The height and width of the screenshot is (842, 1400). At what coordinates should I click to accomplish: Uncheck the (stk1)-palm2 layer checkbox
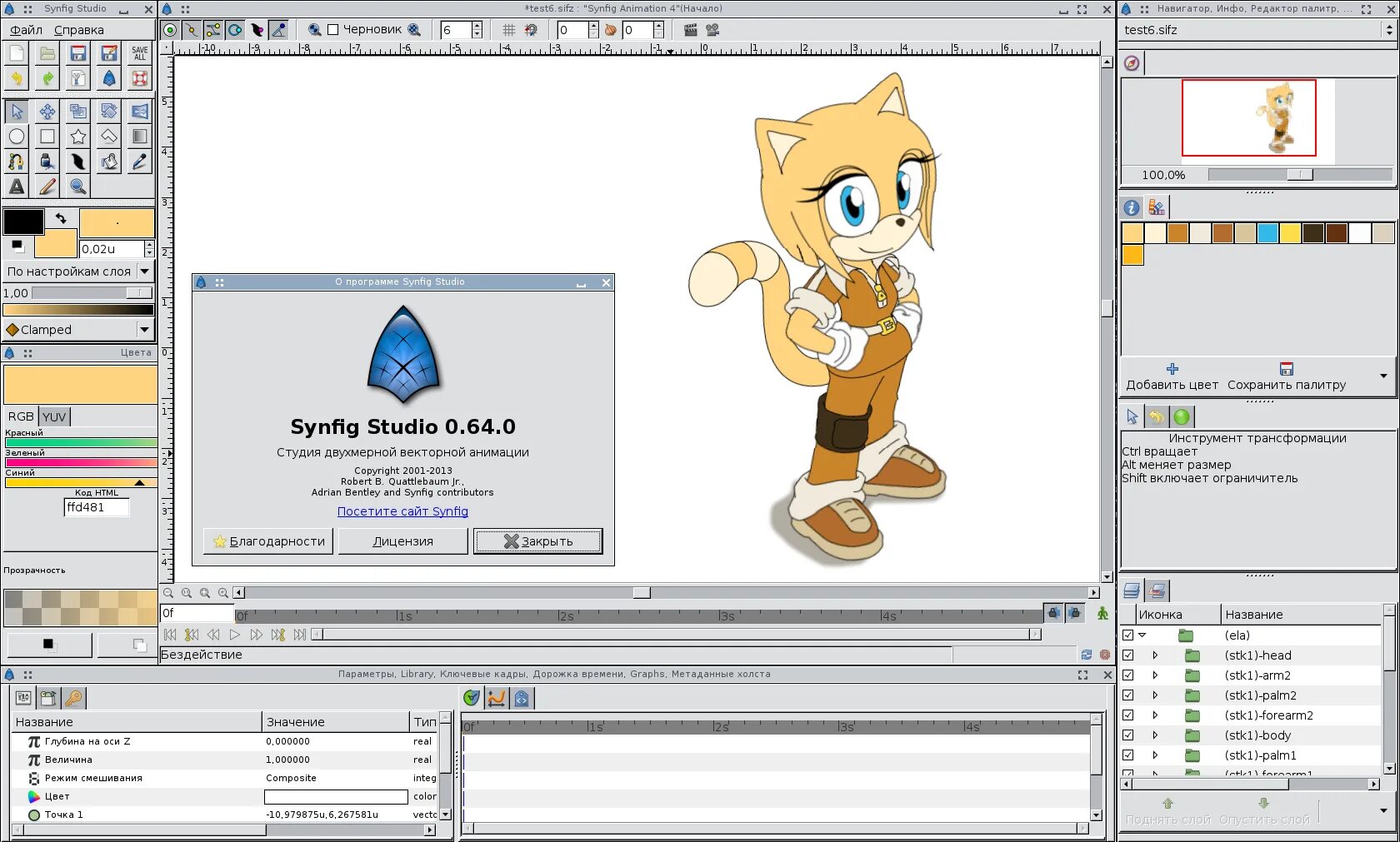click(1128, 695)
